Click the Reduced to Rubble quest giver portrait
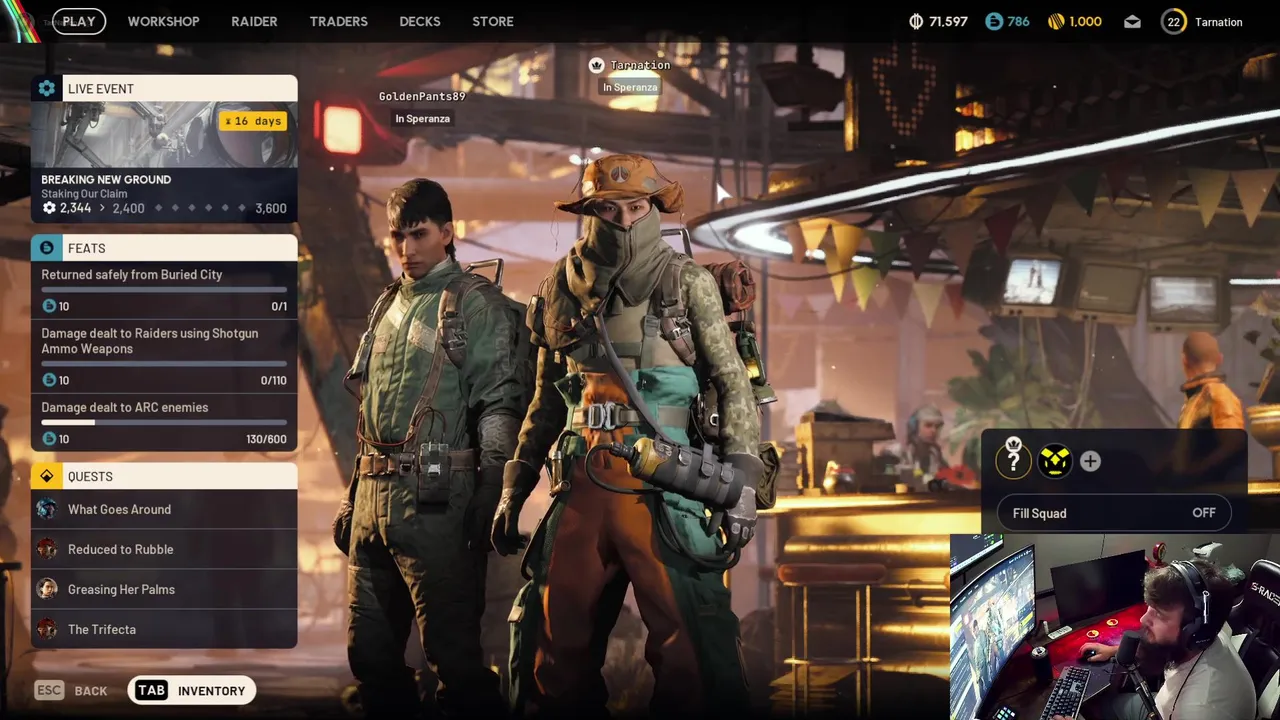Viewport: 1280px width, 720px height. coord(47,549)
